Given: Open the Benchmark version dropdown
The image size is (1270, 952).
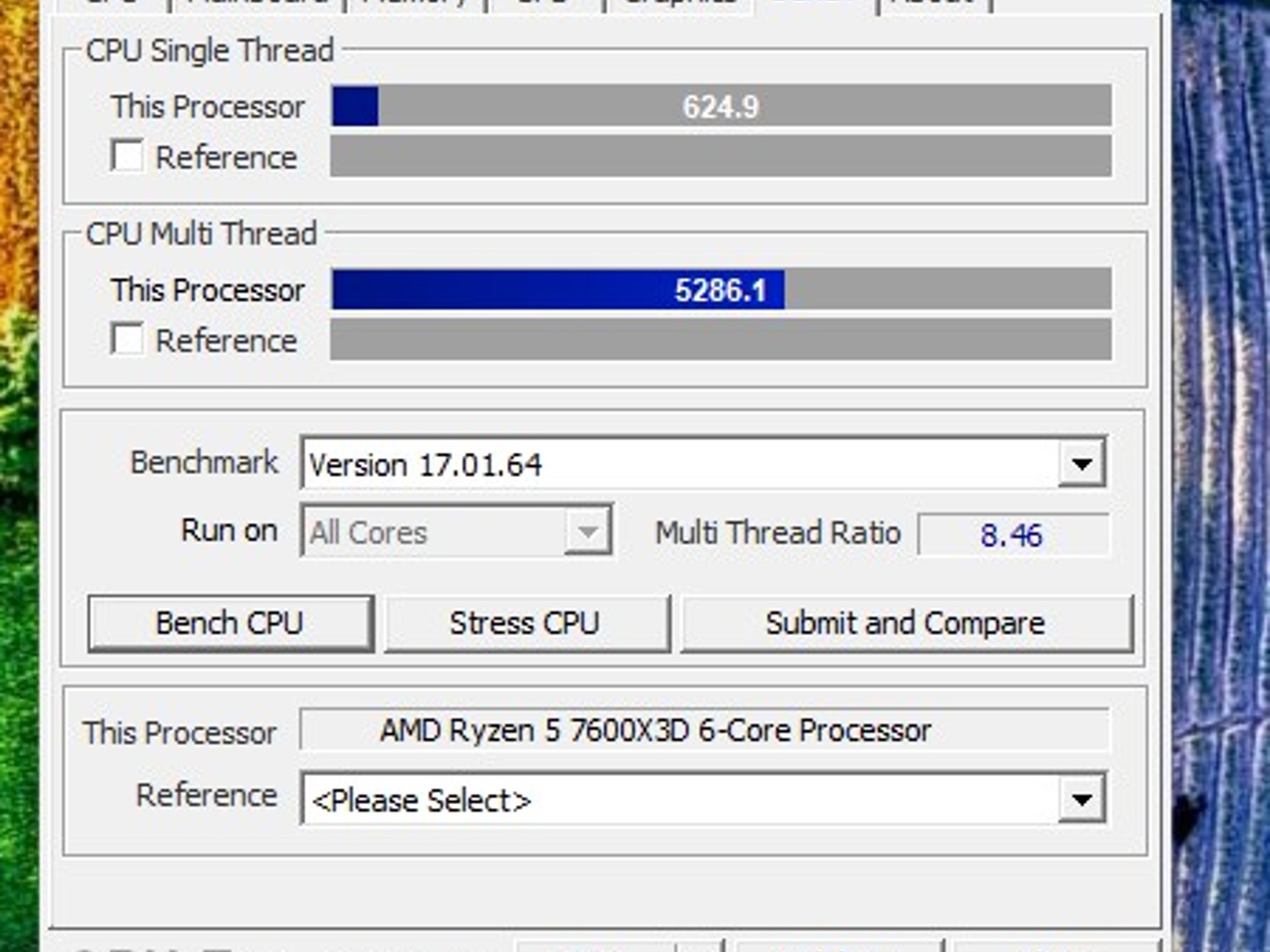Looking at the screenshot, I should [1081, 463].
